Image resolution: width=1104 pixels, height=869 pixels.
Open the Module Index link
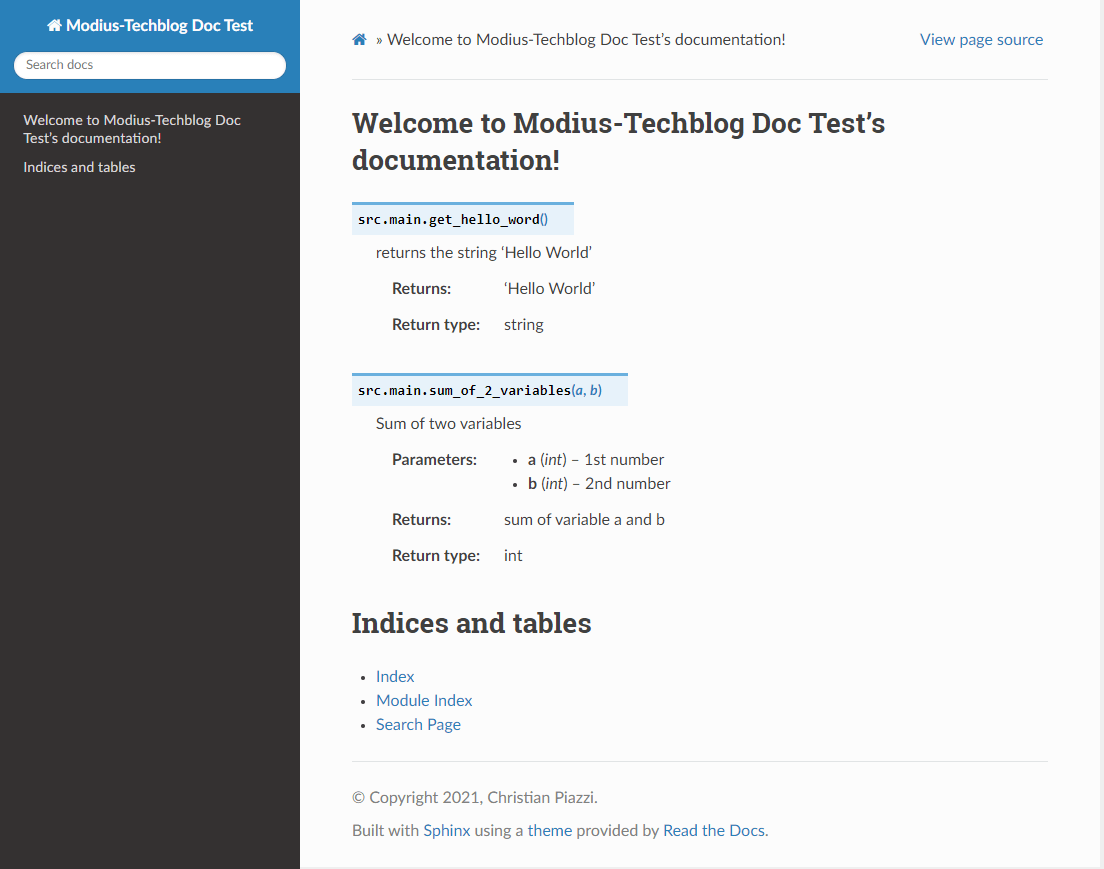[x=424, y=700]
